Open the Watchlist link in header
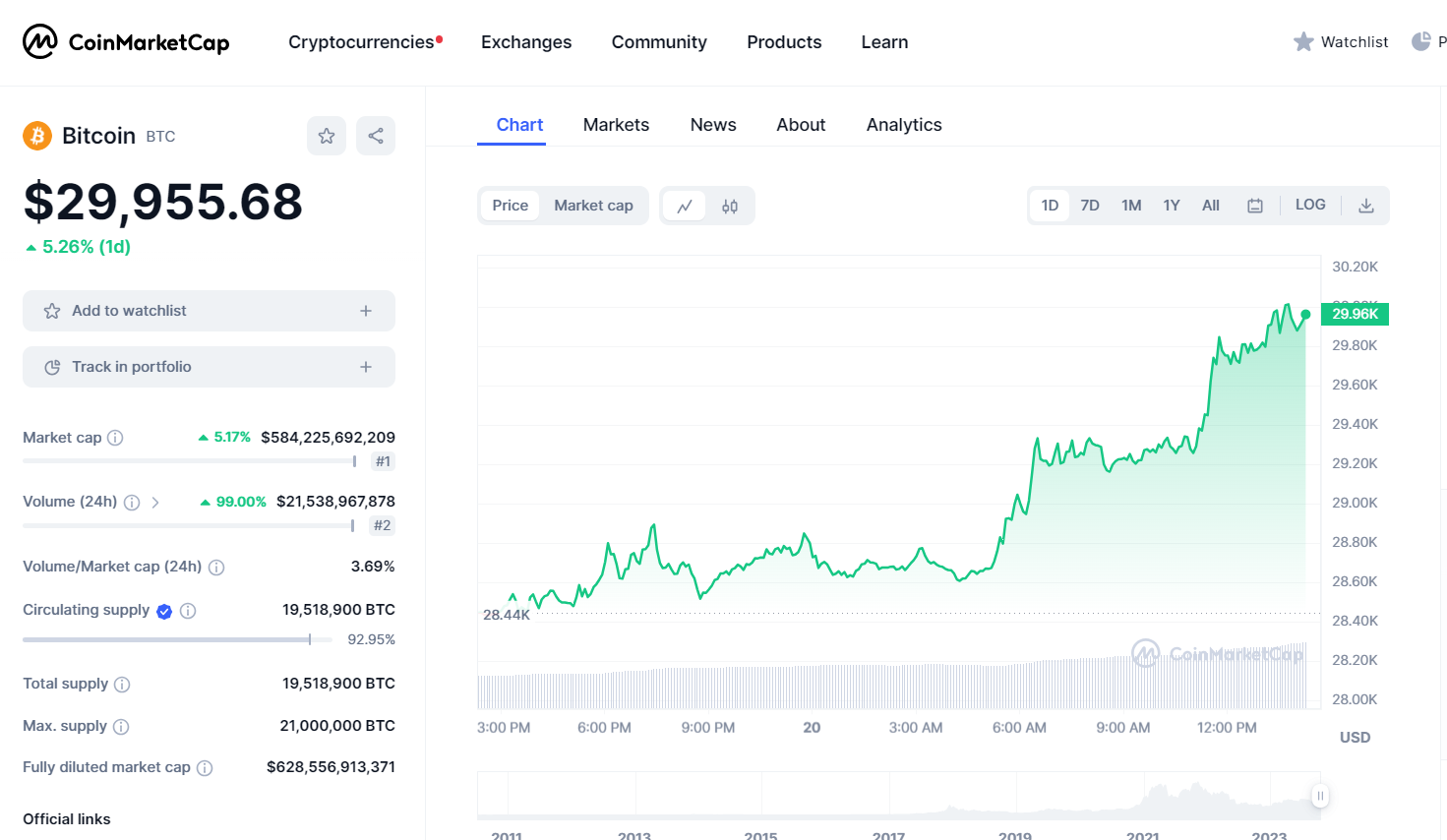Viewport: 1447px width, 840px height. point(1355,41)
